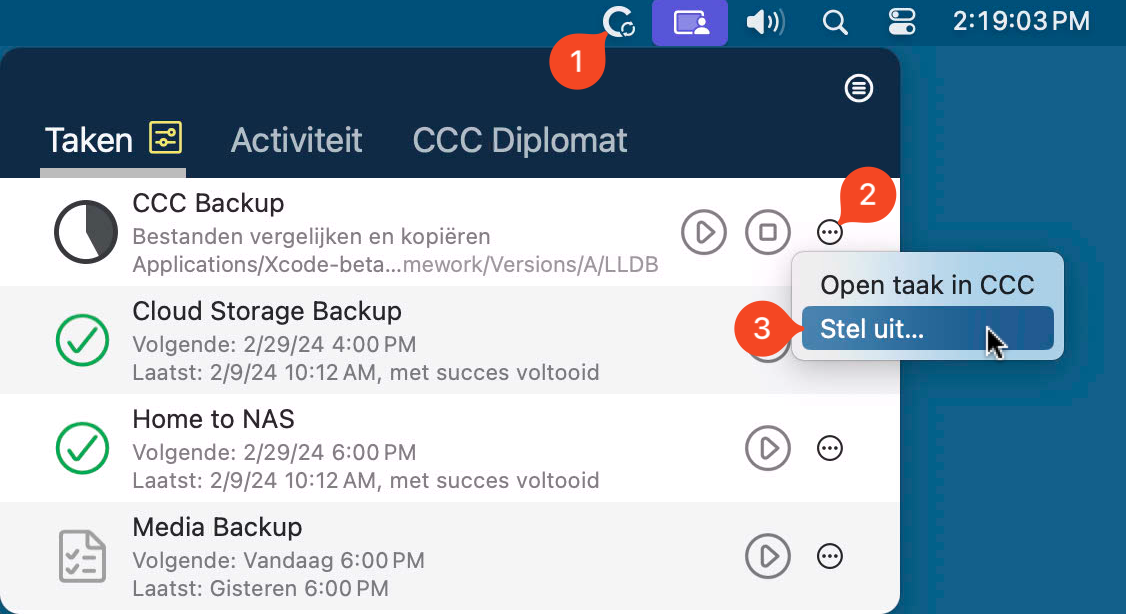Select Stel uit... in the context menu
Screen dimensions: 1126x614
point(927,328)
